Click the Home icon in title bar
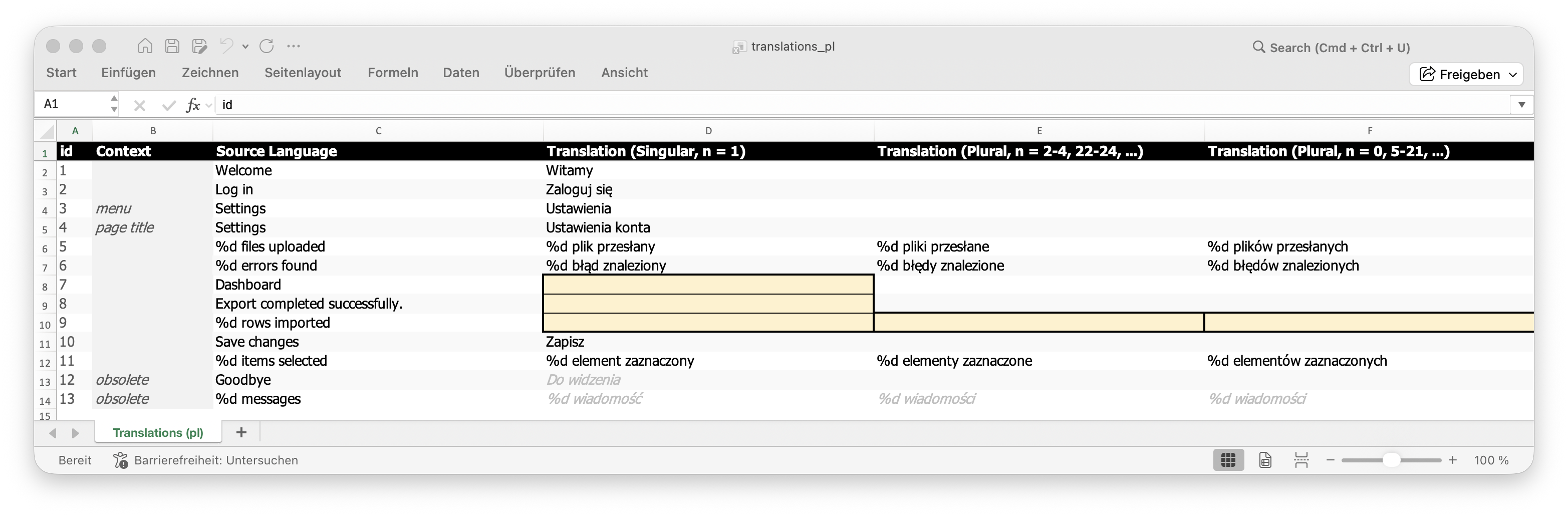 145,46
